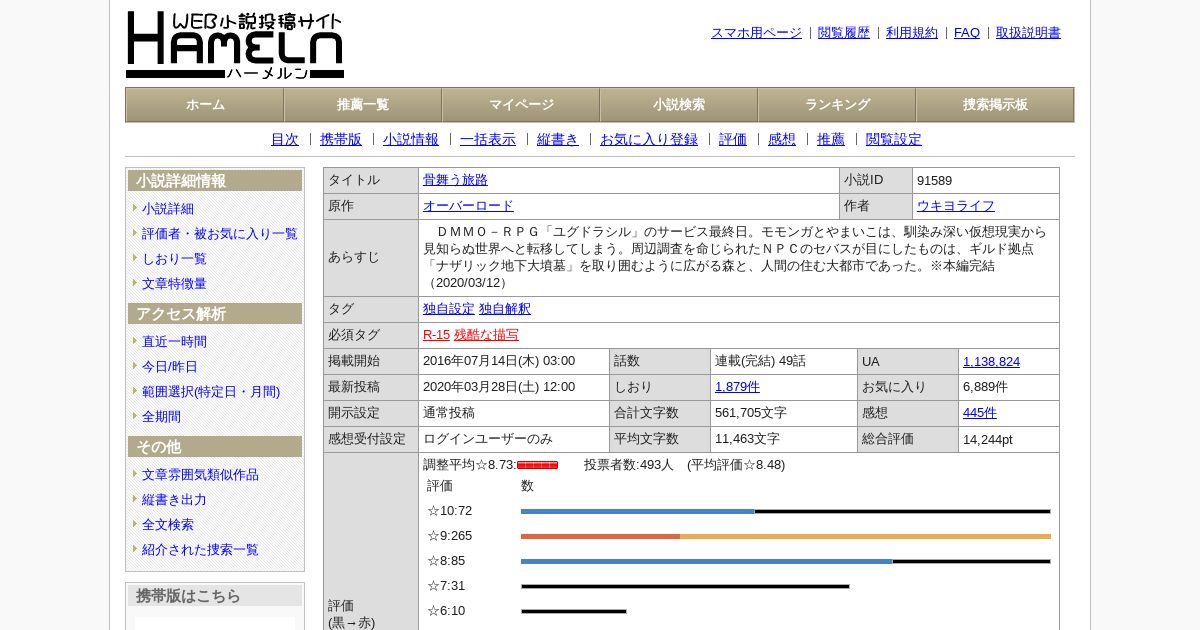This screenshot has height=630, width=1200.
Task: Click the ☆10:72 rating distribution bar
Action: [x=785, y=511]
